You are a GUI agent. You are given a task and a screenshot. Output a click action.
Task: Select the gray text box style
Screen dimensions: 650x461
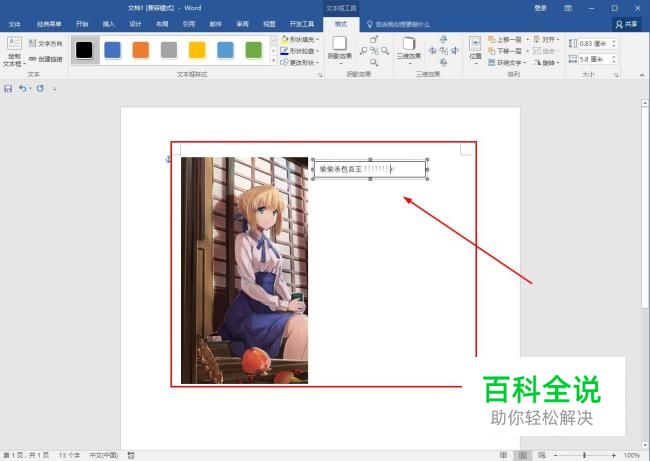click(x=169, y=50)
